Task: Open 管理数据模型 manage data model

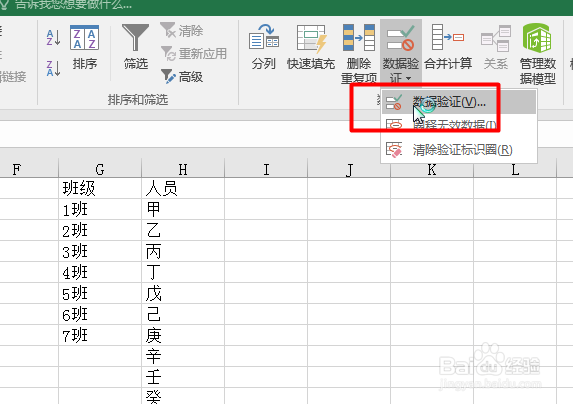Action: tap(538, 54)
